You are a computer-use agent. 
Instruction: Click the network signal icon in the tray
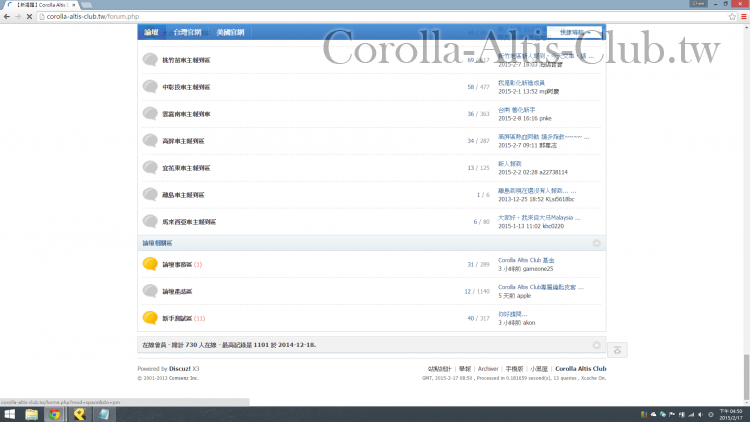(x=691, y=415)
